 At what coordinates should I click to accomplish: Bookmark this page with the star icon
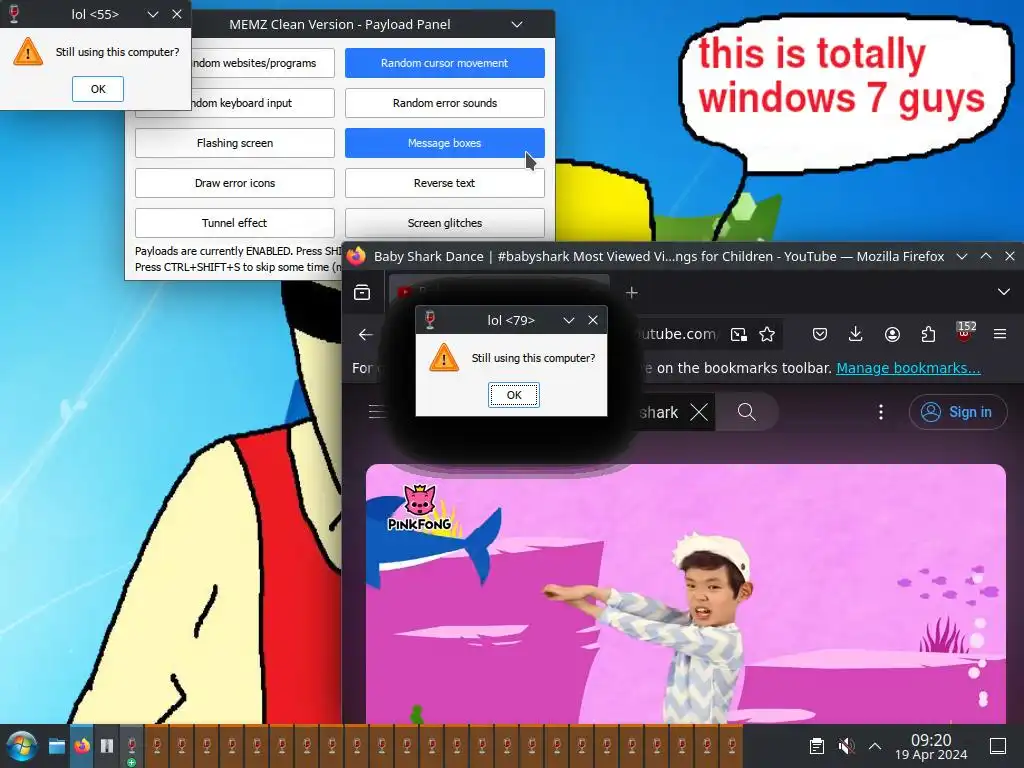[767, 335]
